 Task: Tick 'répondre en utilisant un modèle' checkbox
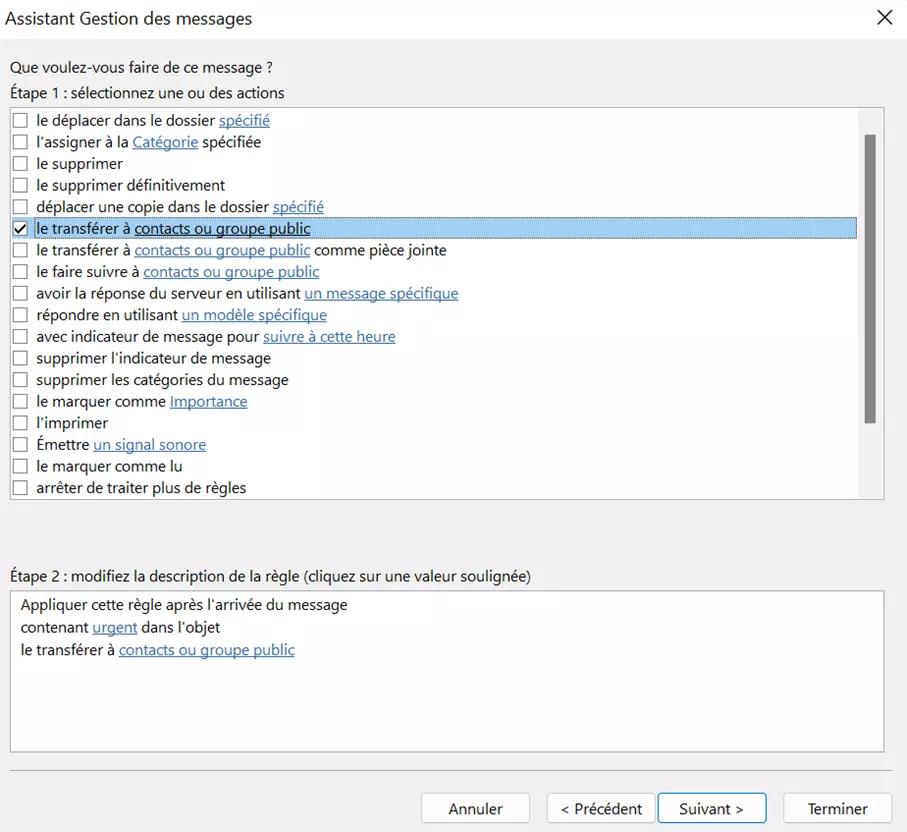pyautogui.click(x=20, y=315)
